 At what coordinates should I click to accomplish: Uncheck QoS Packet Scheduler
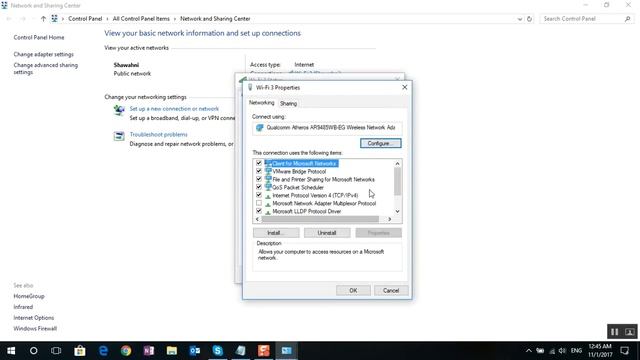pos(259,187)
